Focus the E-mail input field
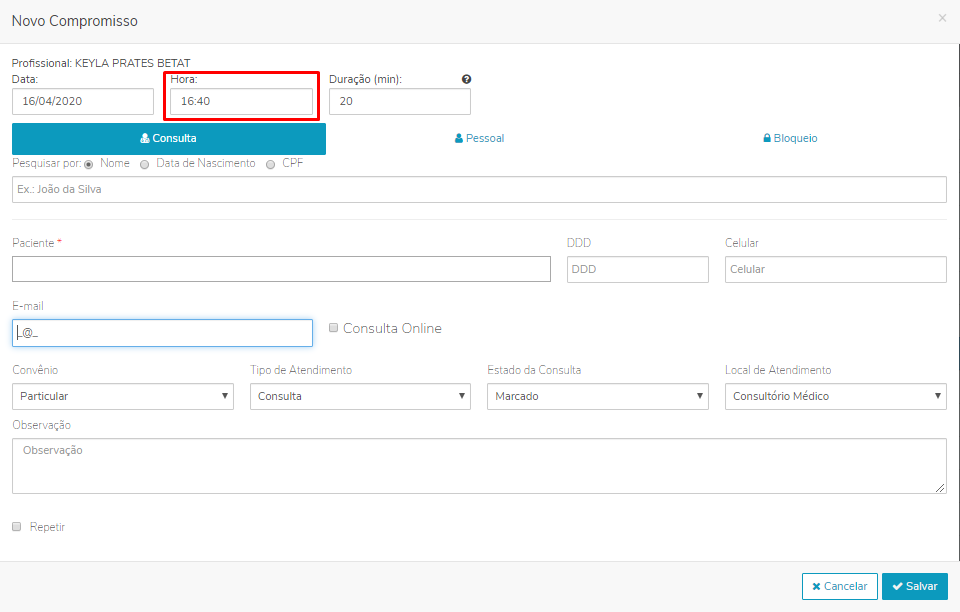 162,333
